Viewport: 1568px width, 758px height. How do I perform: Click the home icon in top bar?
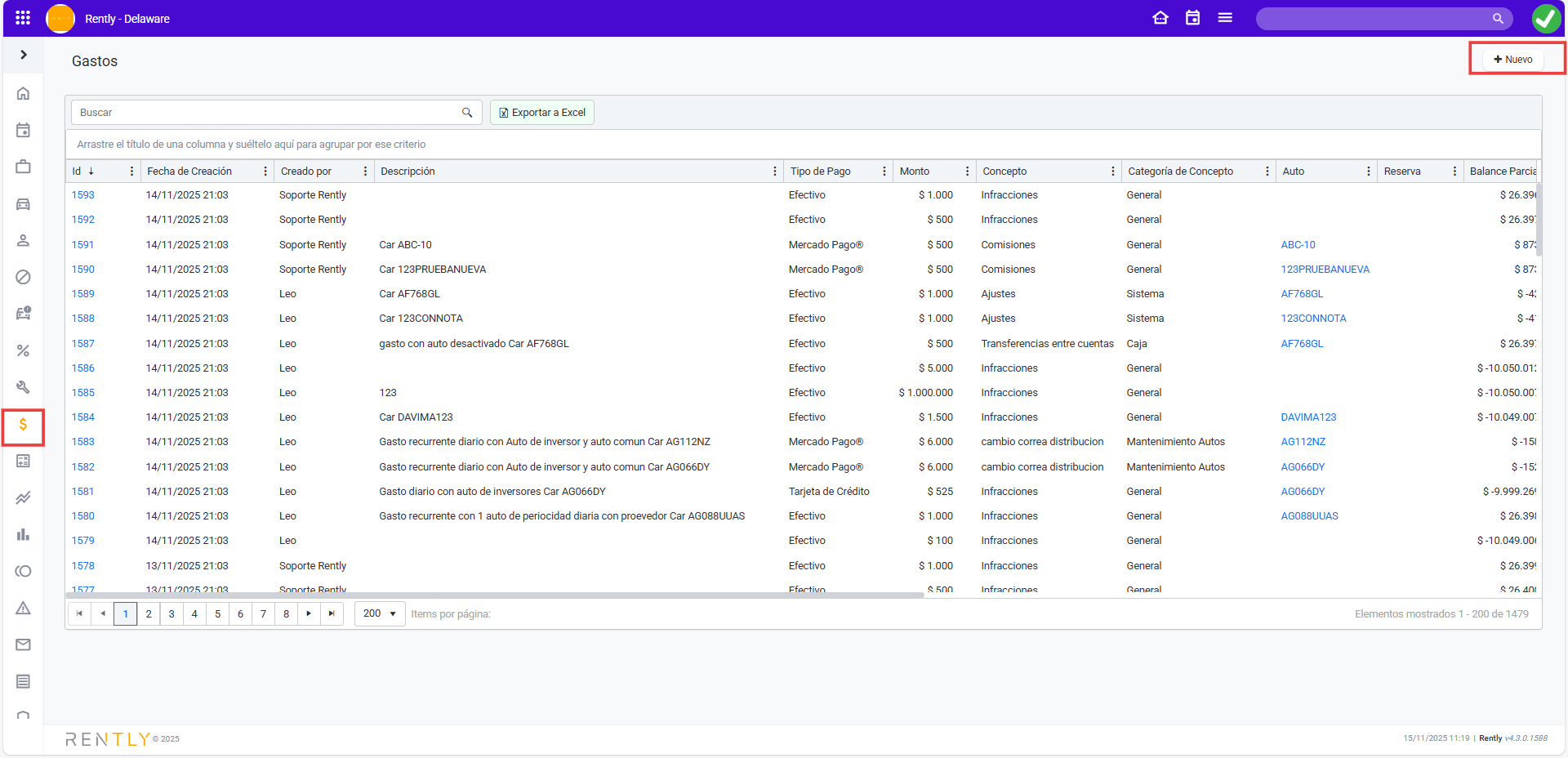pyautogui.click(x=1160, y=18)
